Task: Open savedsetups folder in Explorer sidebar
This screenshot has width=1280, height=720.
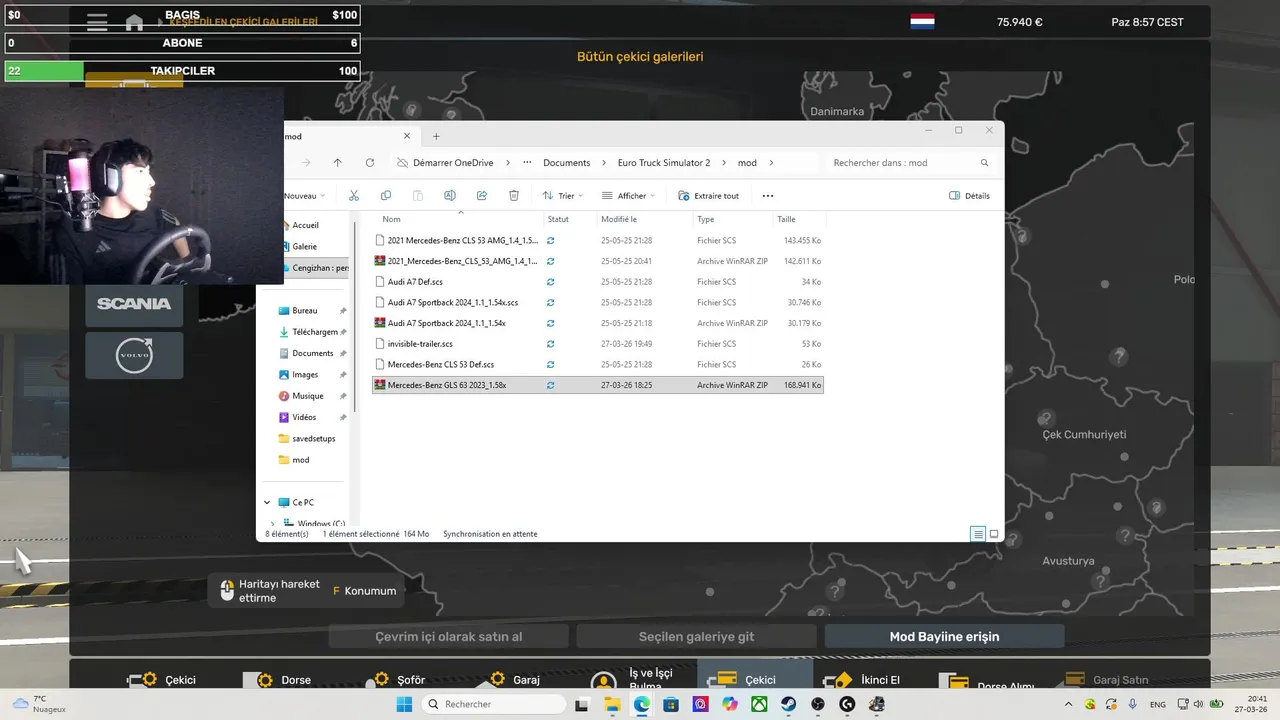Action: pyautogui.click(x=313, y=439)
